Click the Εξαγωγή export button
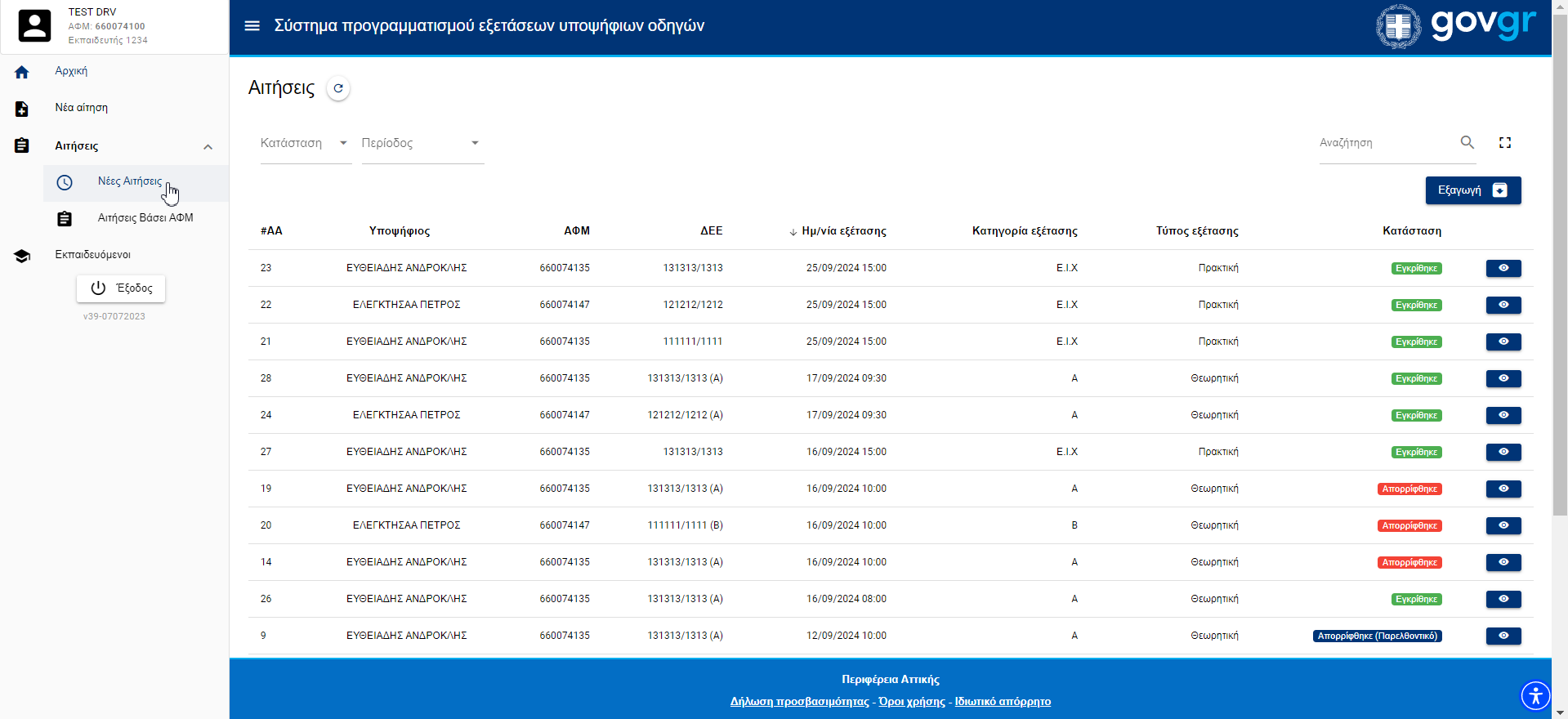The height and width of the screenshot is (719, 1568). click(x=1472, y=190)
